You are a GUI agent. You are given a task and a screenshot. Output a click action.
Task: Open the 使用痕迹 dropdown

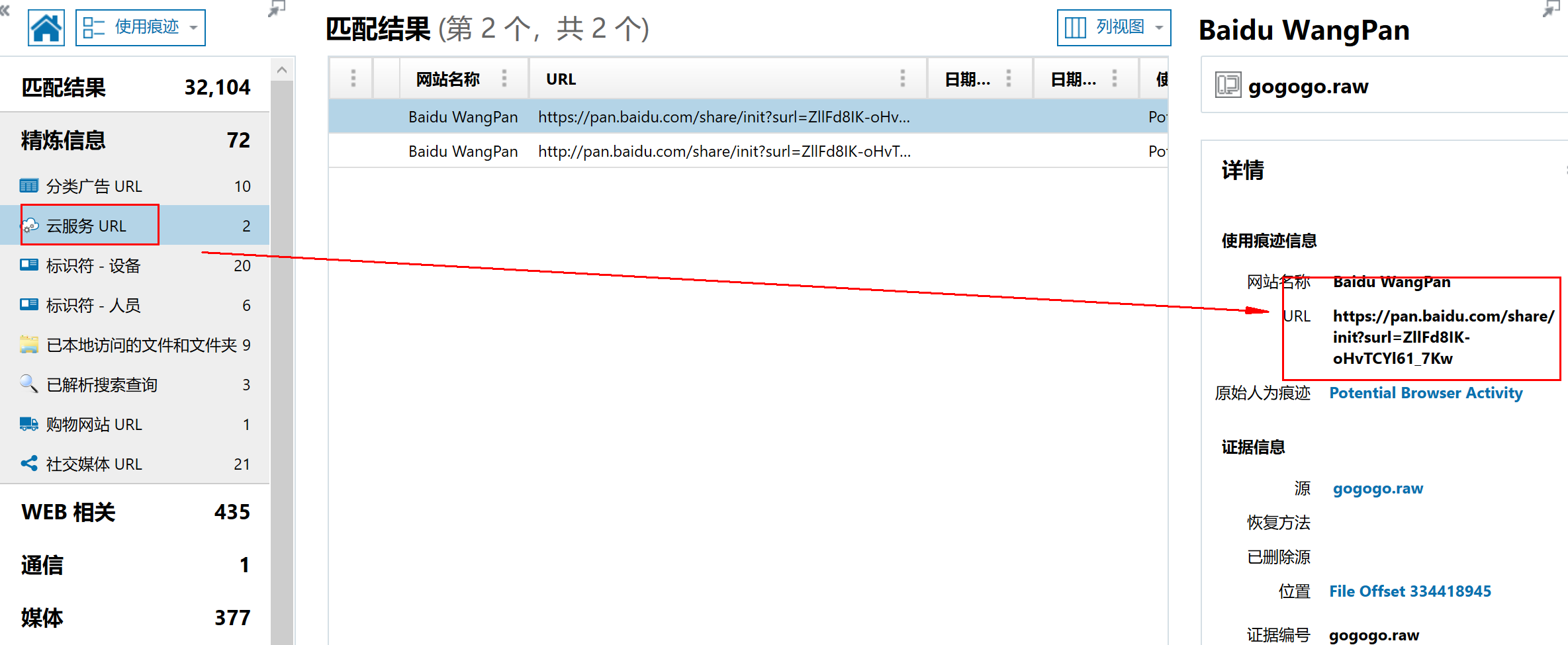(x=140, y=28)
